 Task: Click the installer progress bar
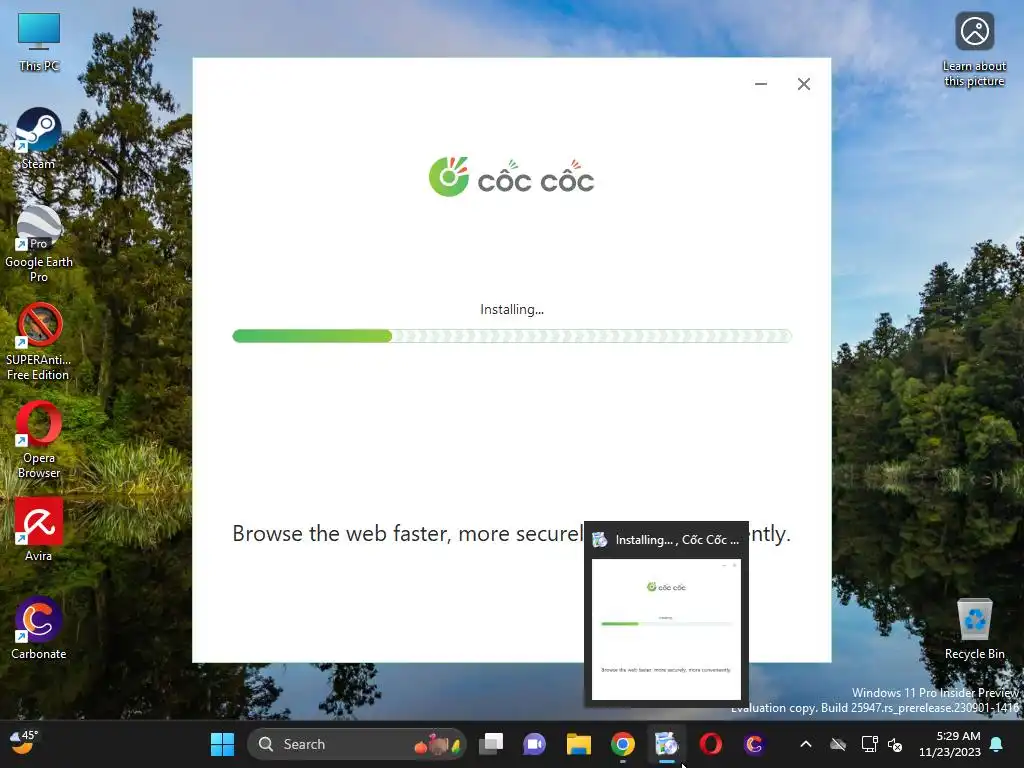click(x=512, y=336)
